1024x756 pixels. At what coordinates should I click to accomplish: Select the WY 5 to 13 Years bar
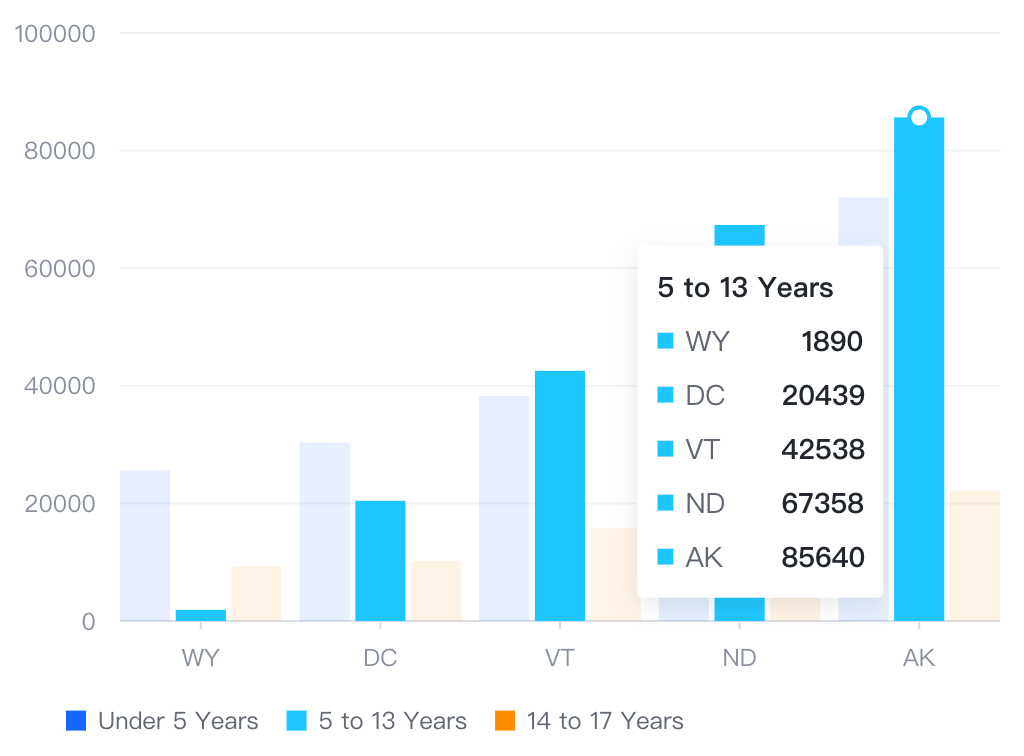[x=200, y=615]
